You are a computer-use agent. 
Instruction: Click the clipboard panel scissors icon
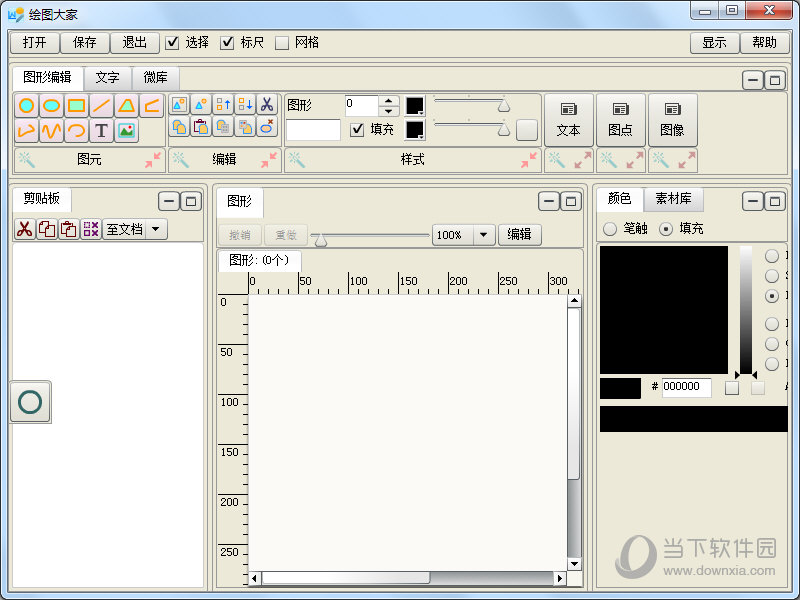tap(25, 229)
